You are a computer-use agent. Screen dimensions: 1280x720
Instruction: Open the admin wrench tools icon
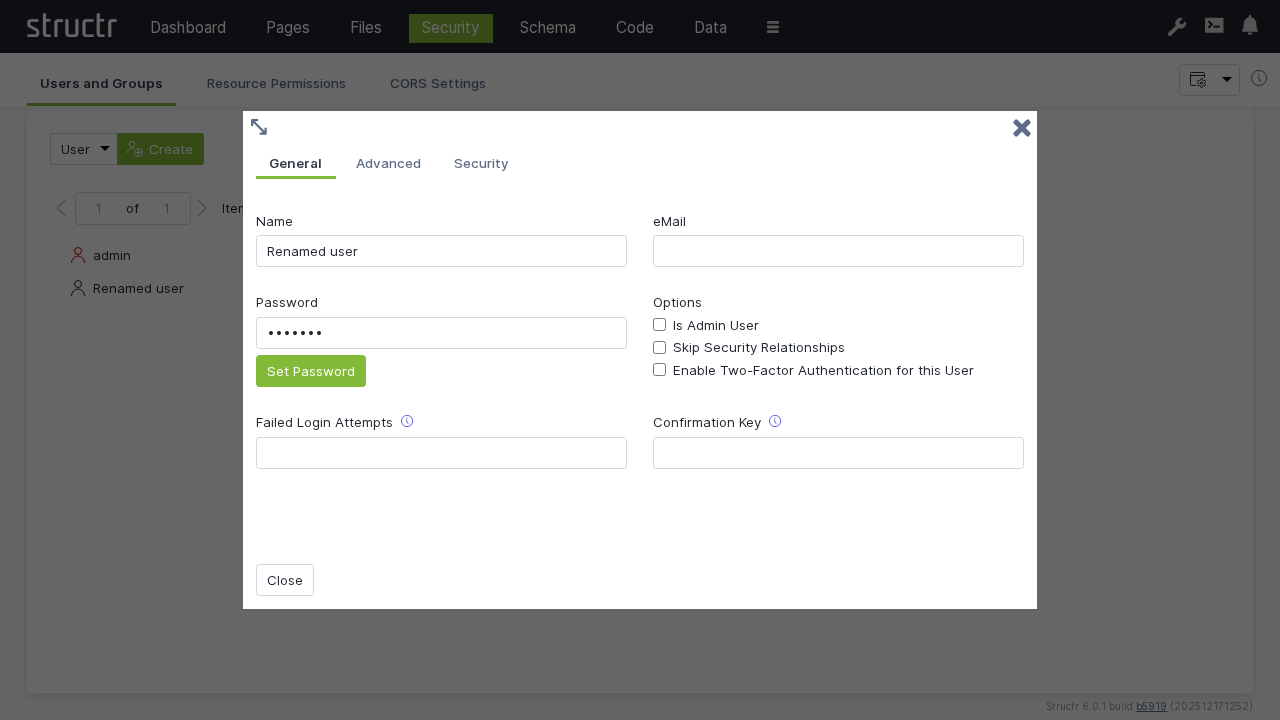point(1177,27)
